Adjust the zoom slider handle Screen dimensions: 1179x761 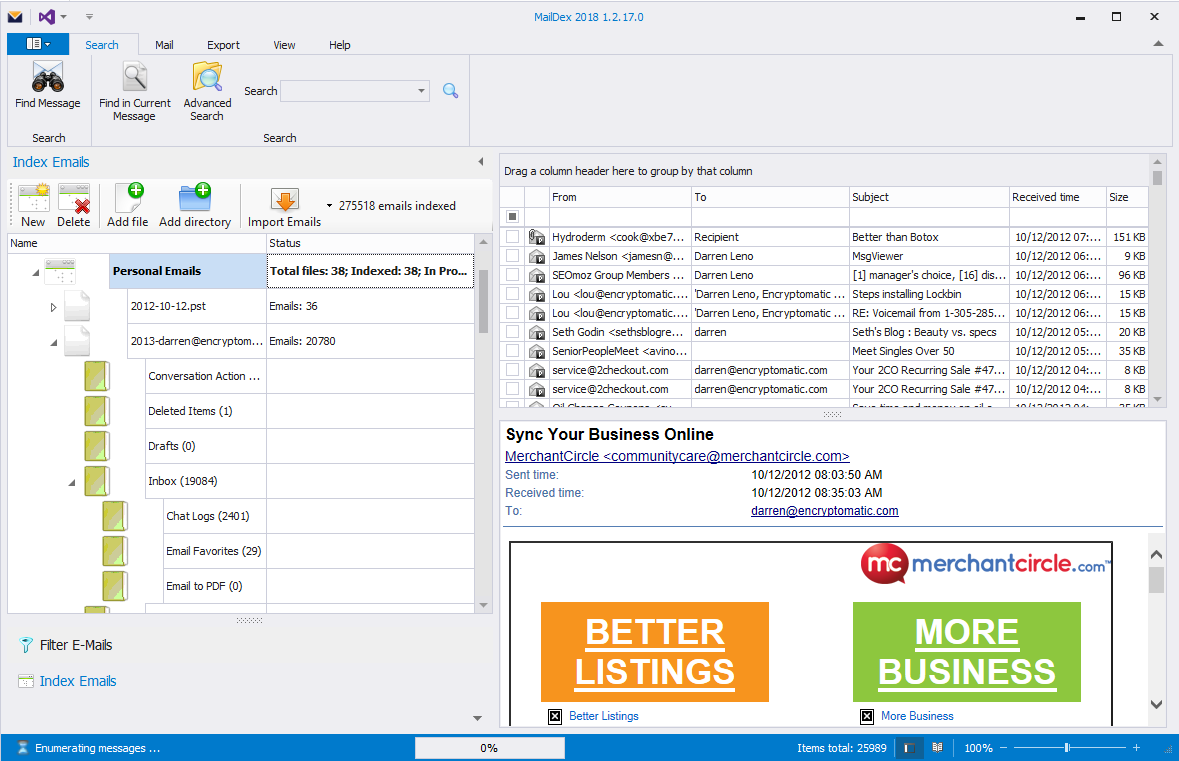tap(1067, 748)
